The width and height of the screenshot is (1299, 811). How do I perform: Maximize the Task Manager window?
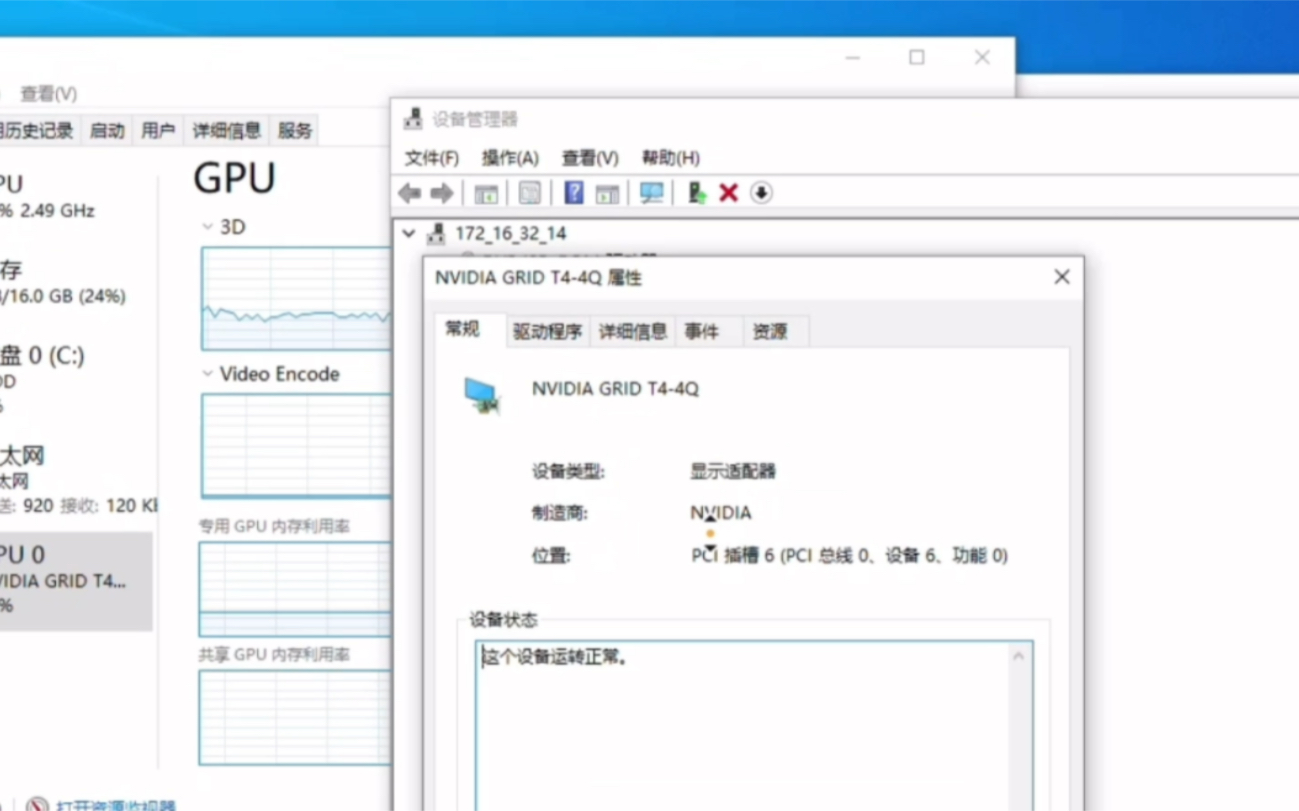917,58
